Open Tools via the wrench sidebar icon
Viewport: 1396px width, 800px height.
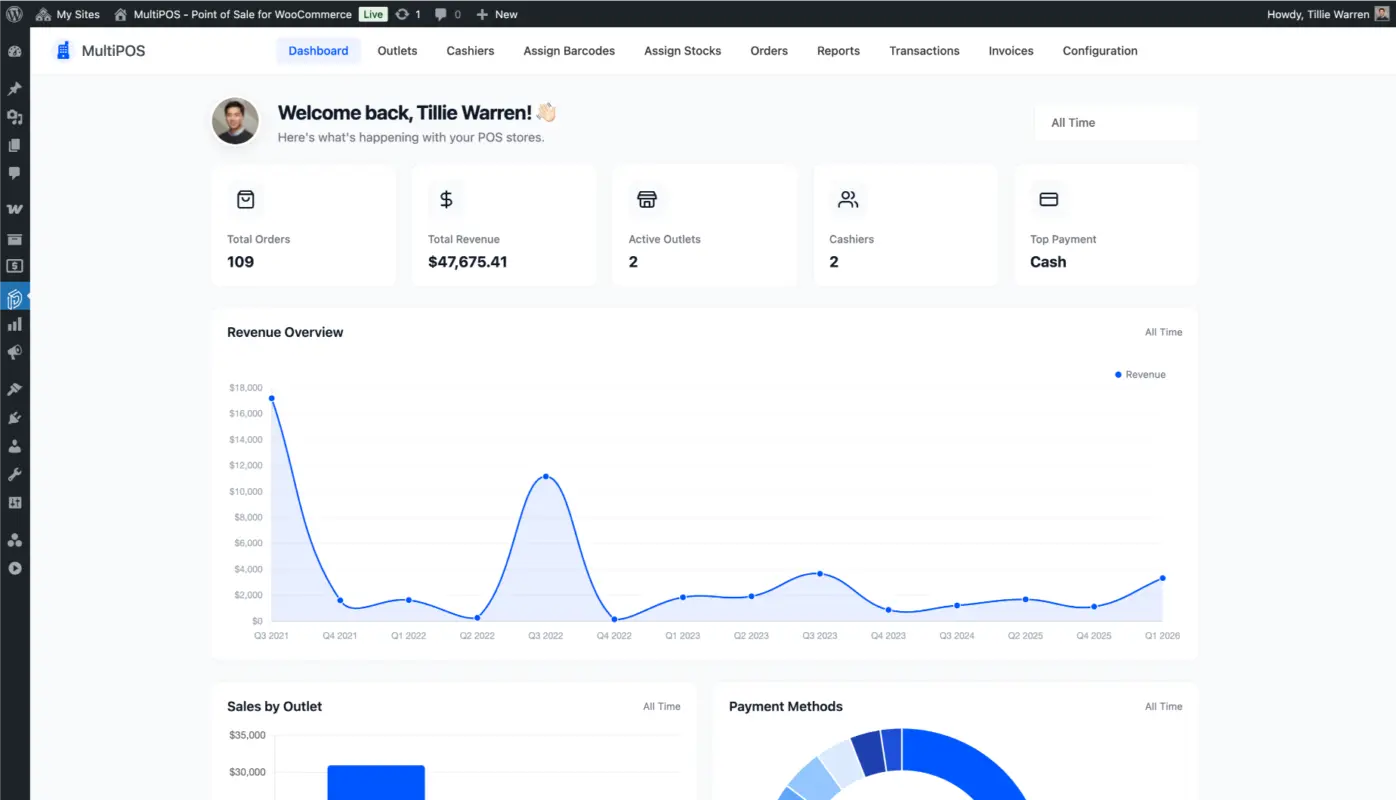14,473
